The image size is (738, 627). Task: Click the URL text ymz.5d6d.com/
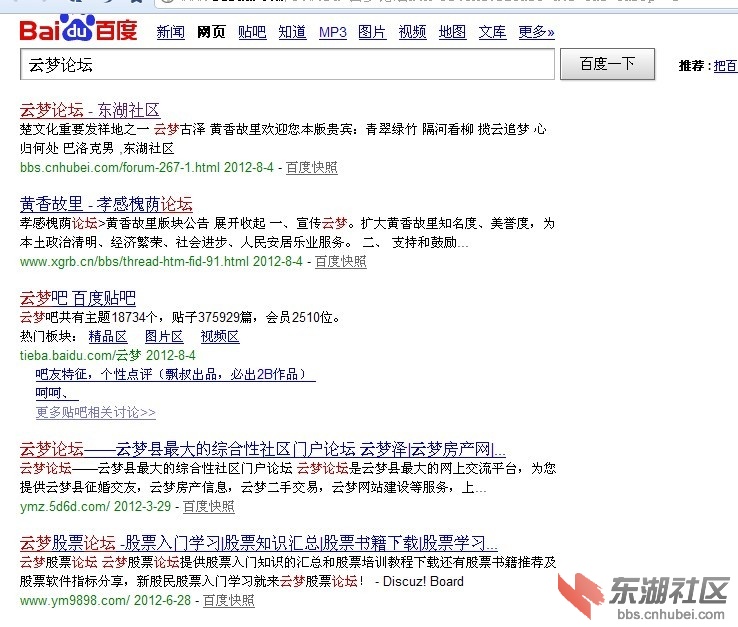(65, 506)
